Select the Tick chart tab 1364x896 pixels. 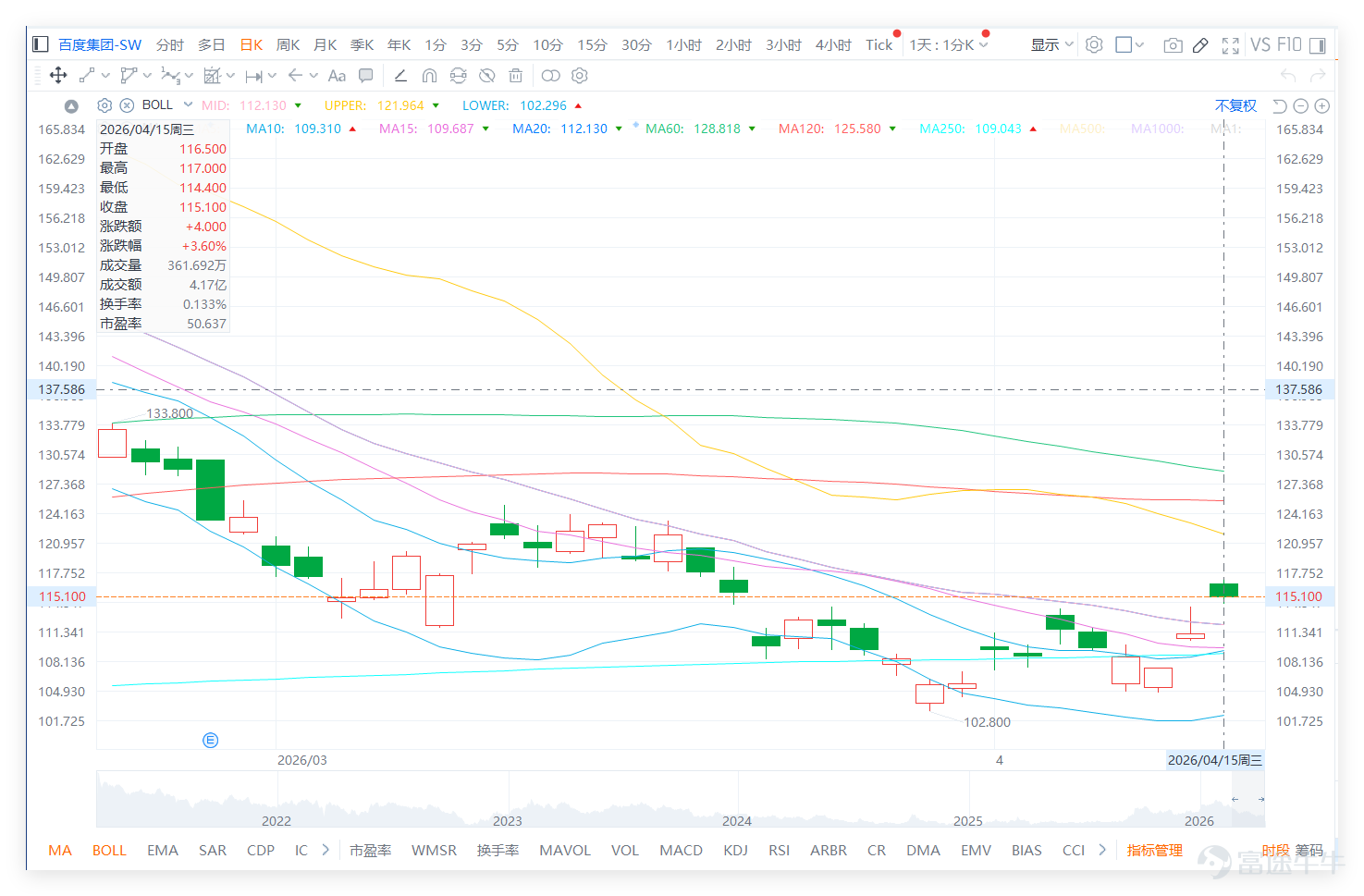pos(879,44)
